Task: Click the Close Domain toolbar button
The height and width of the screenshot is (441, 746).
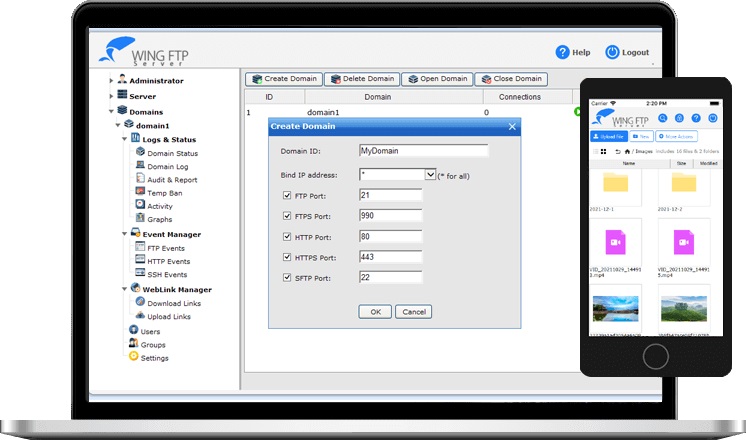Action: tap(511, 79)
